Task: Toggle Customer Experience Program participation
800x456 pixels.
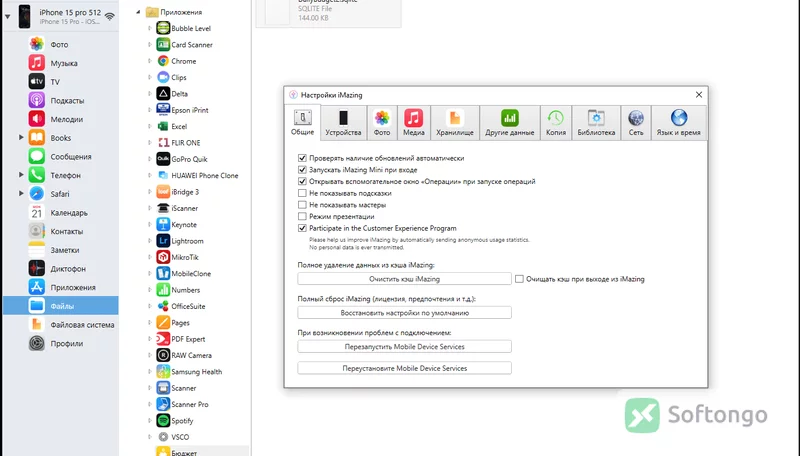Action: point(302,229)
